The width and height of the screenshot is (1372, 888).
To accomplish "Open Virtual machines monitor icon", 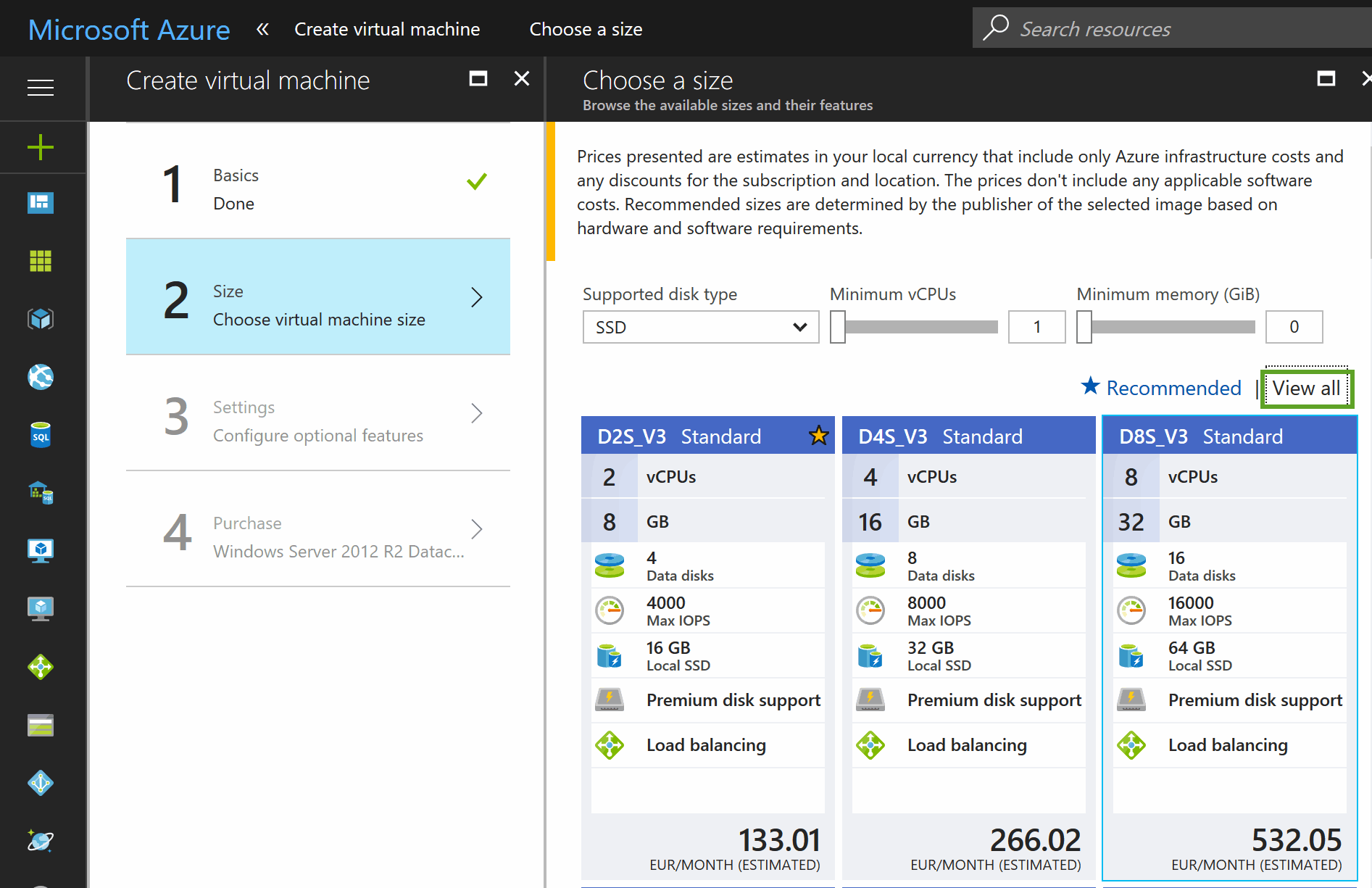I will [41, 550].
